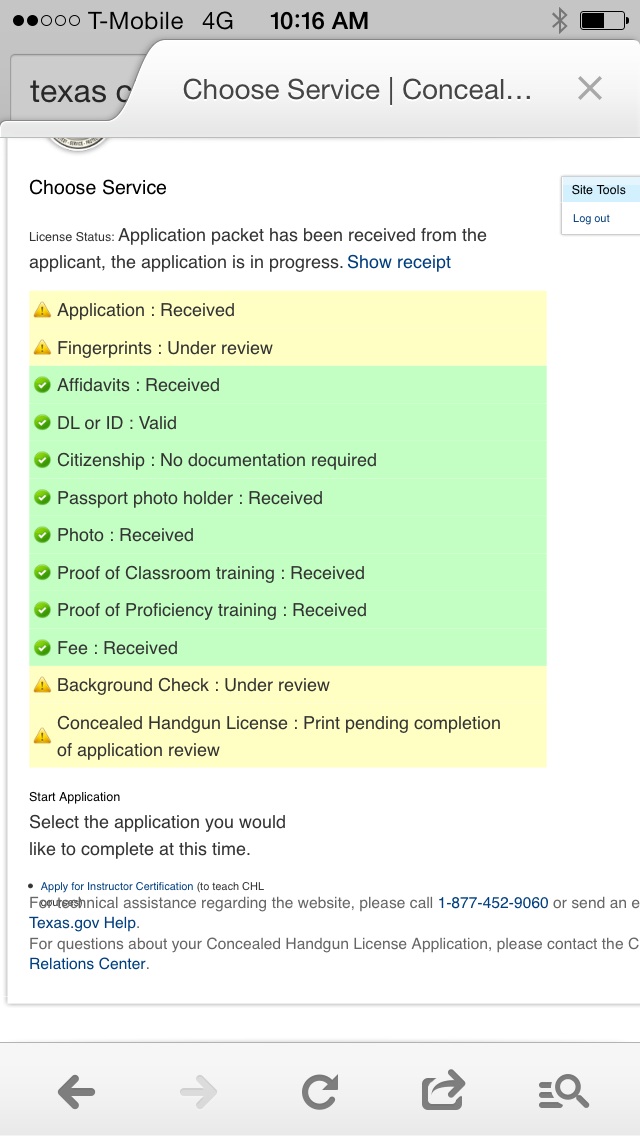The height and width of the screenshot is (1136, 640).
Task: Tap the green check beside Affidavits
Action: coord(42,385)
